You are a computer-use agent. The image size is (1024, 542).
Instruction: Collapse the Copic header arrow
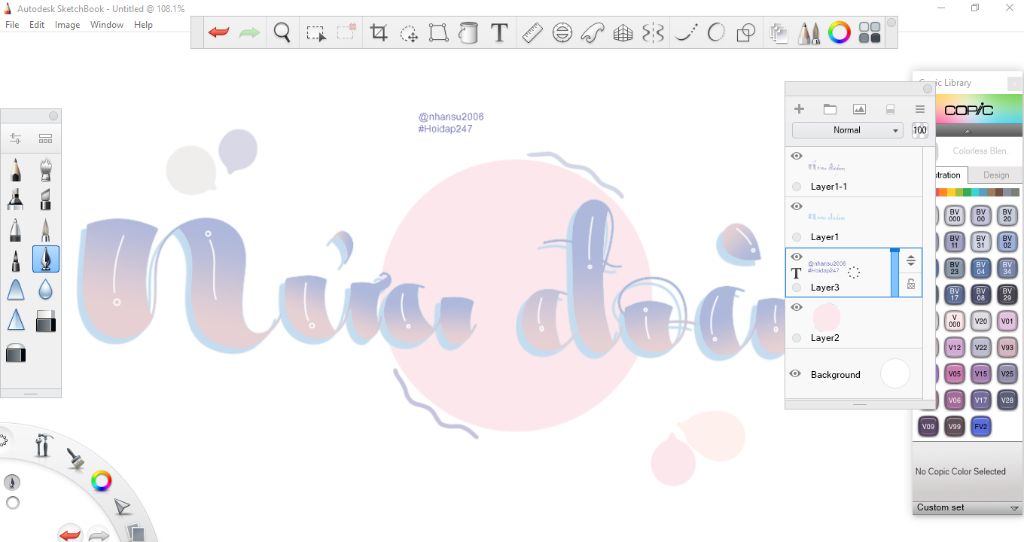click(x=968, y=131)
